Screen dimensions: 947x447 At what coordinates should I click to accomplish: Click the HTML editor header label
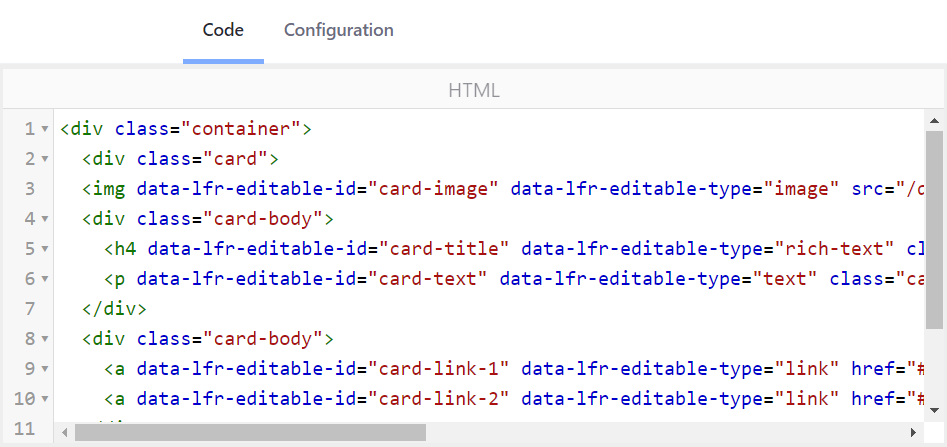(x=473, y=90)
